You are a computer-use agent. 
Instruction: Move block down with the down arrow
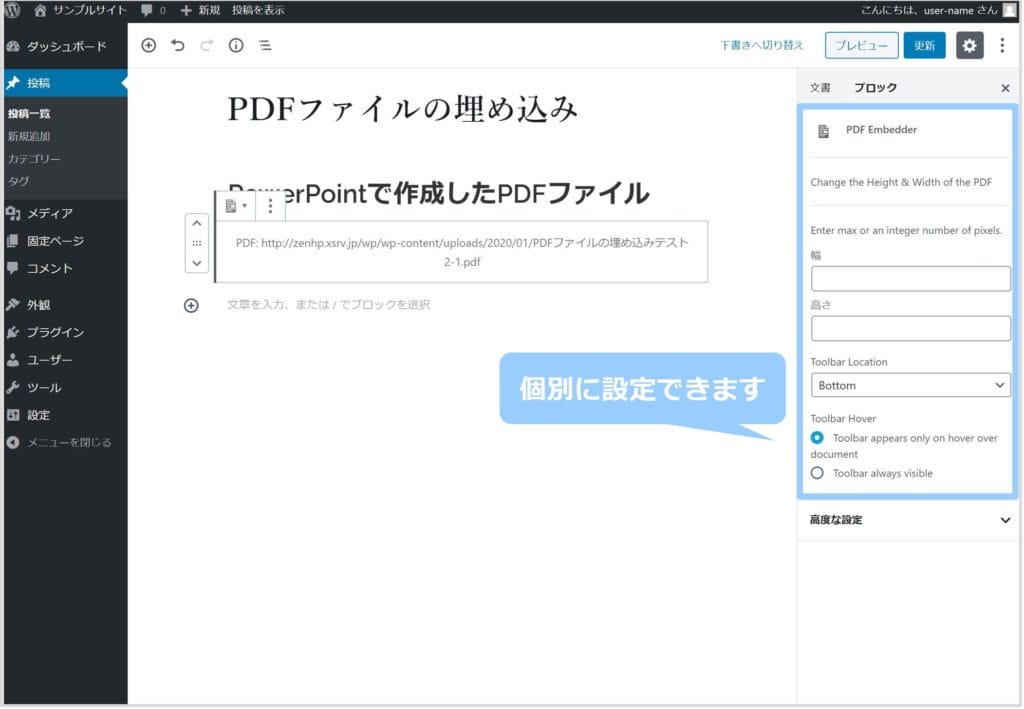pyautogui.click(x=197, y=263)
